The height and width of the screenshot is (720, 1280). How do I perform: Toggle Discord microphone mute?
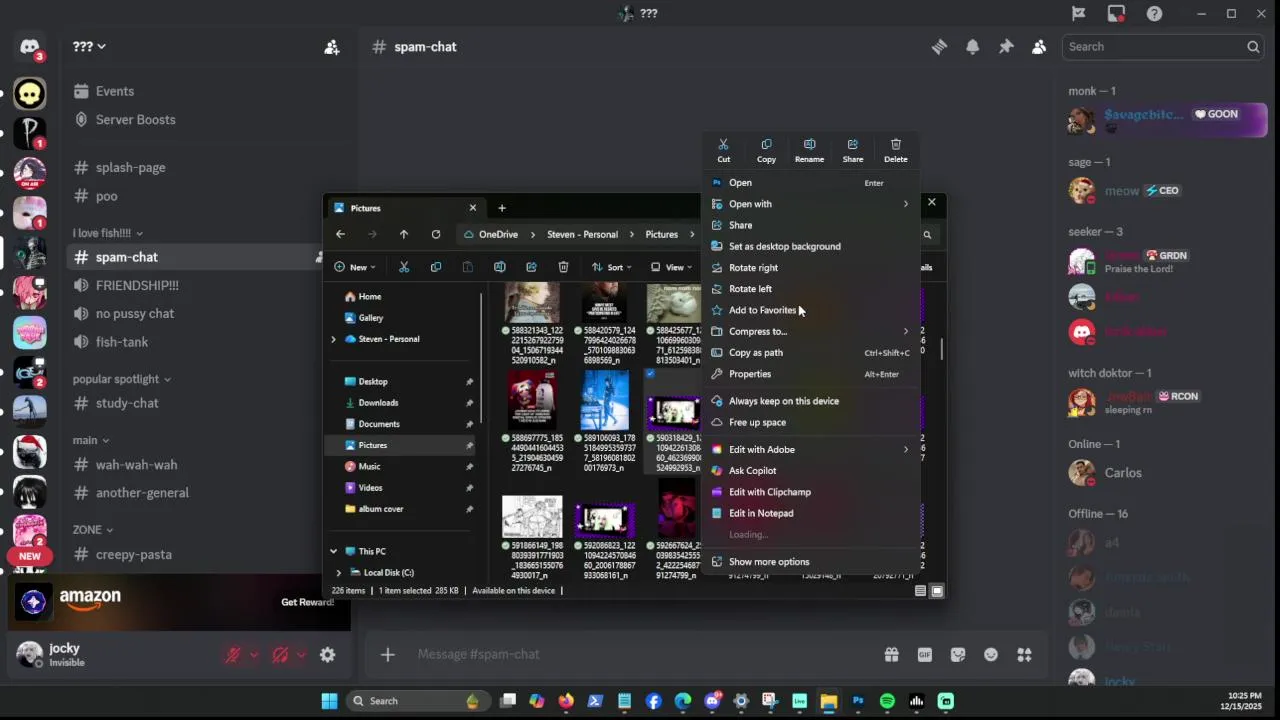pyautogui.click(x=233, y=655)
